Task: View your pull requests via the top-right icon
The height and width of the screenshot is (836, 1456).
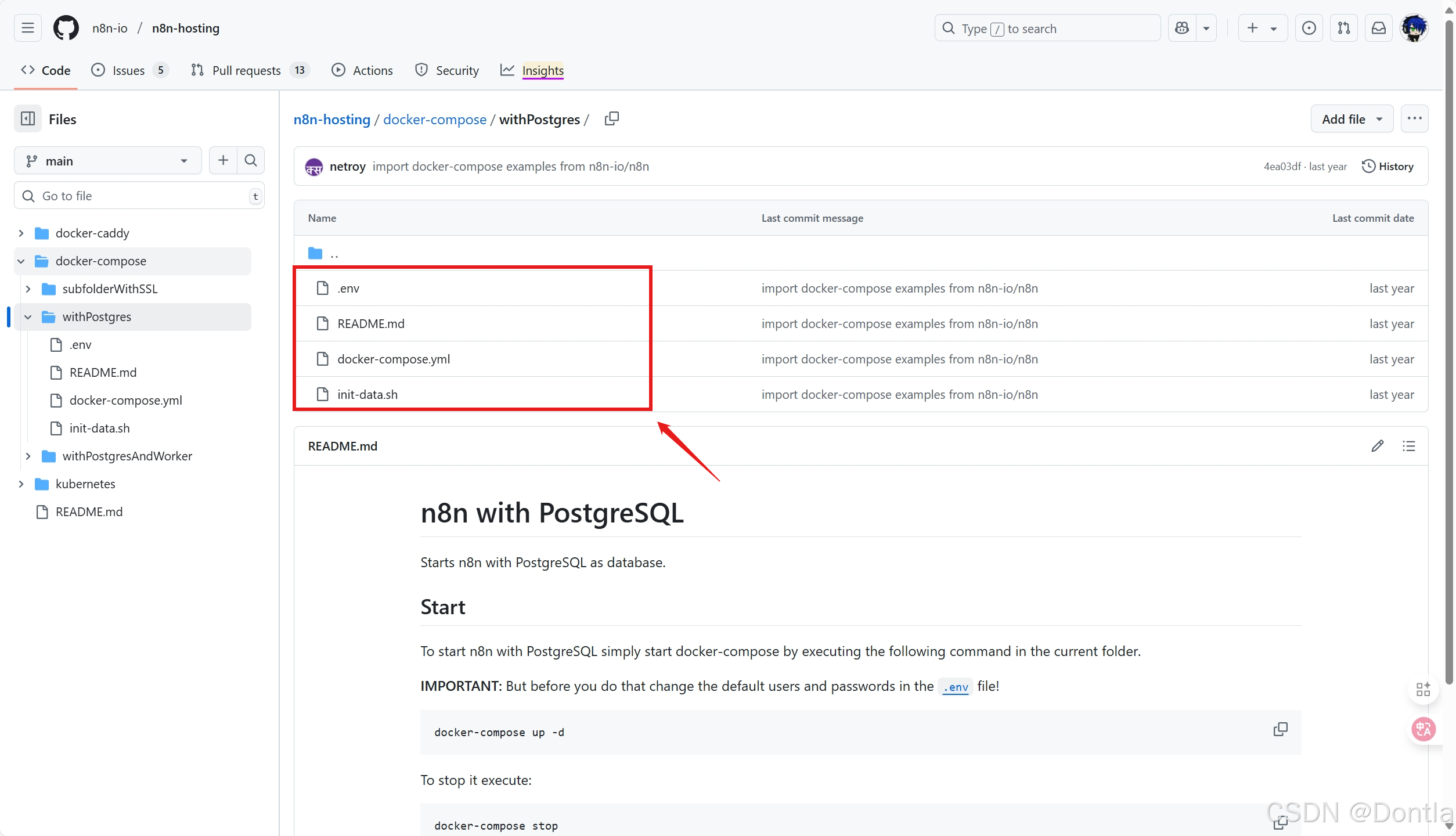Action: coord(1343,27)
